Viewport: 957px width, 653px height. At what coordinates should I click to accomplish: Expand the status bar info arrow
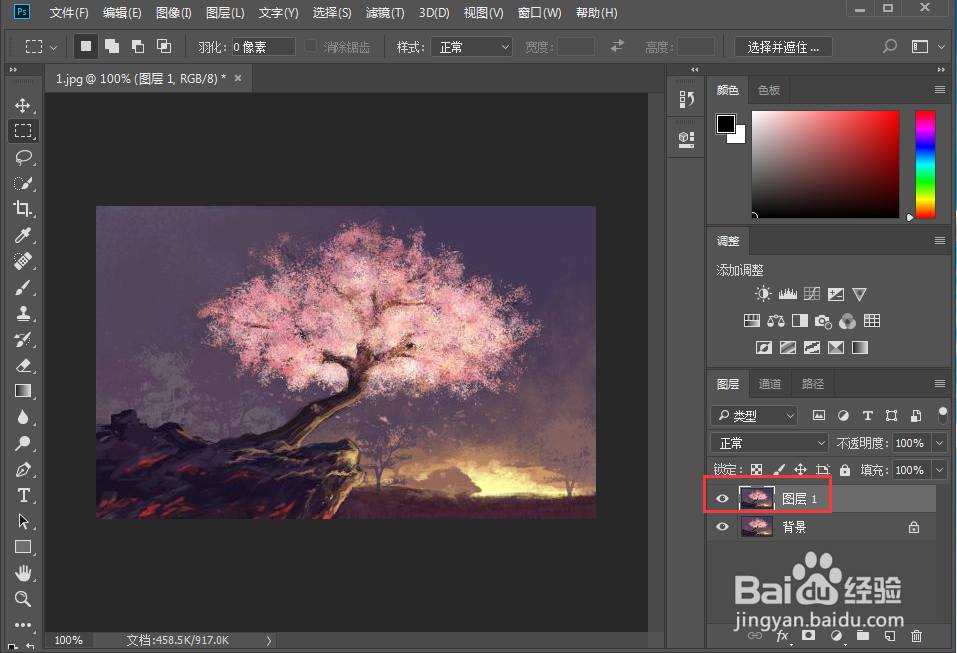[269, 640]
